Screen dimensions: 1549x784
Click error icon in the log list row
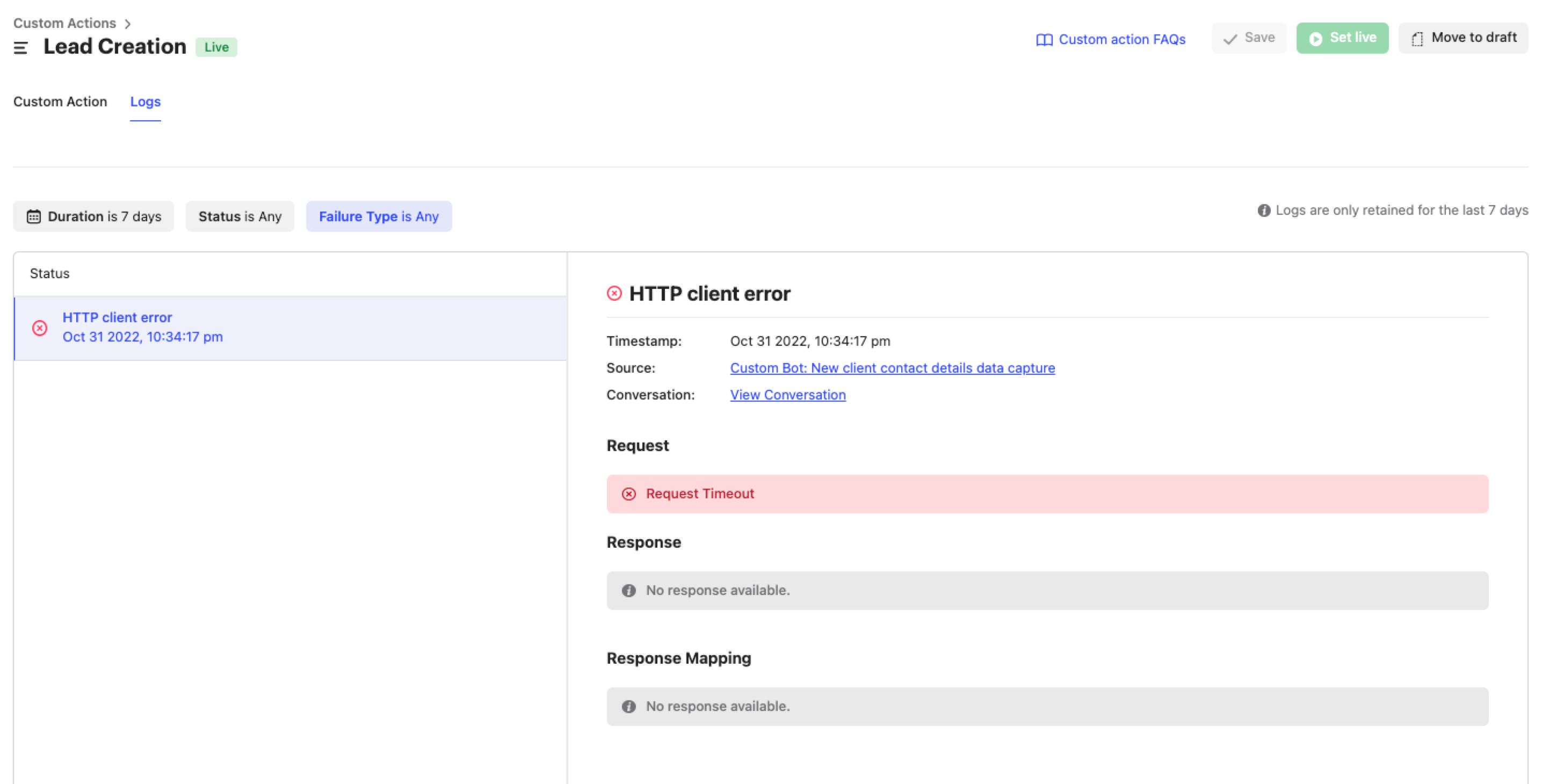(40, 328)
